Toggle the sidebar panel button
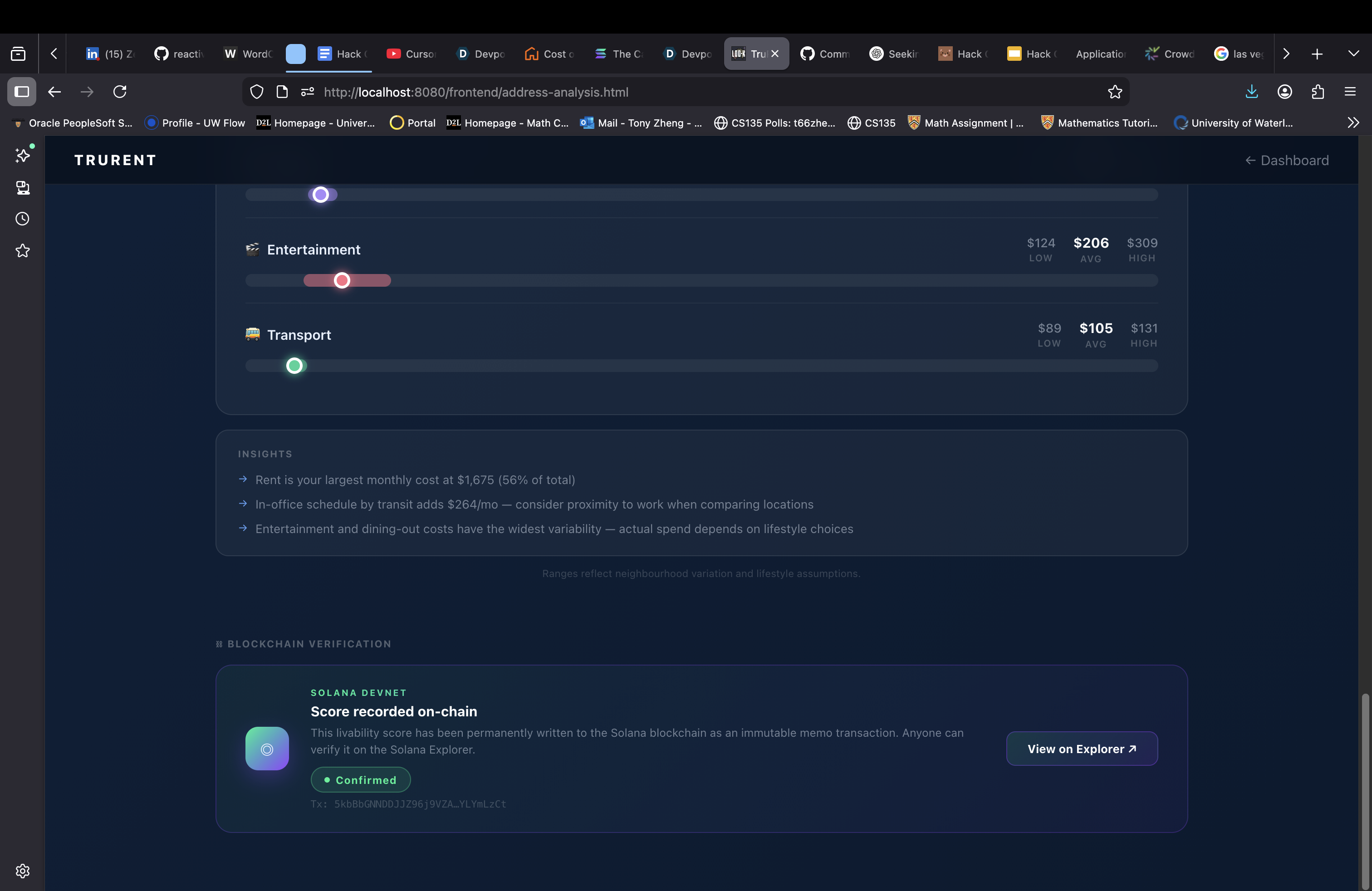The height and width of the screenshot is (891, 1372). point(22,92)
